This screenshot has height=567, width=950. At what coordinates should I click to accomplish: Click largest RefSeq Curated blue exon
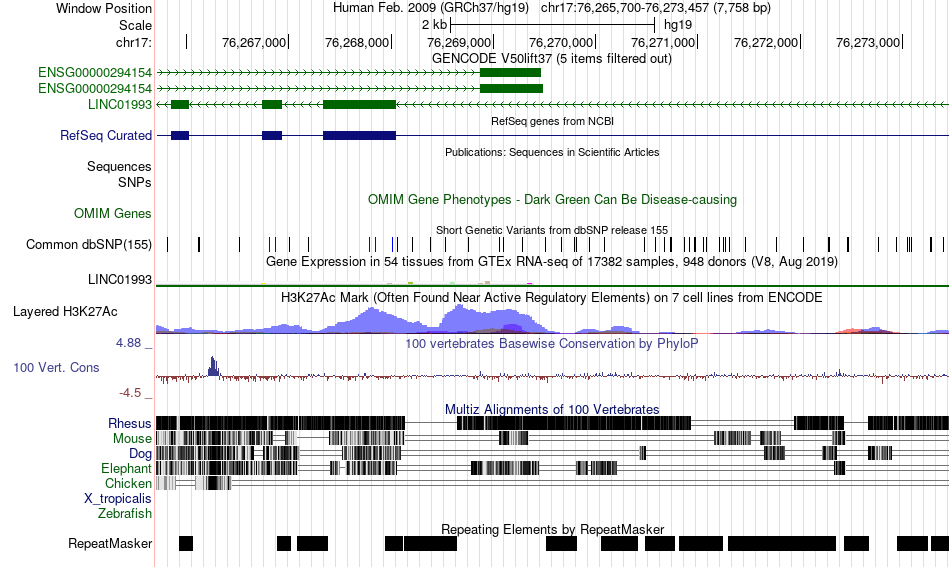point(359,135)
